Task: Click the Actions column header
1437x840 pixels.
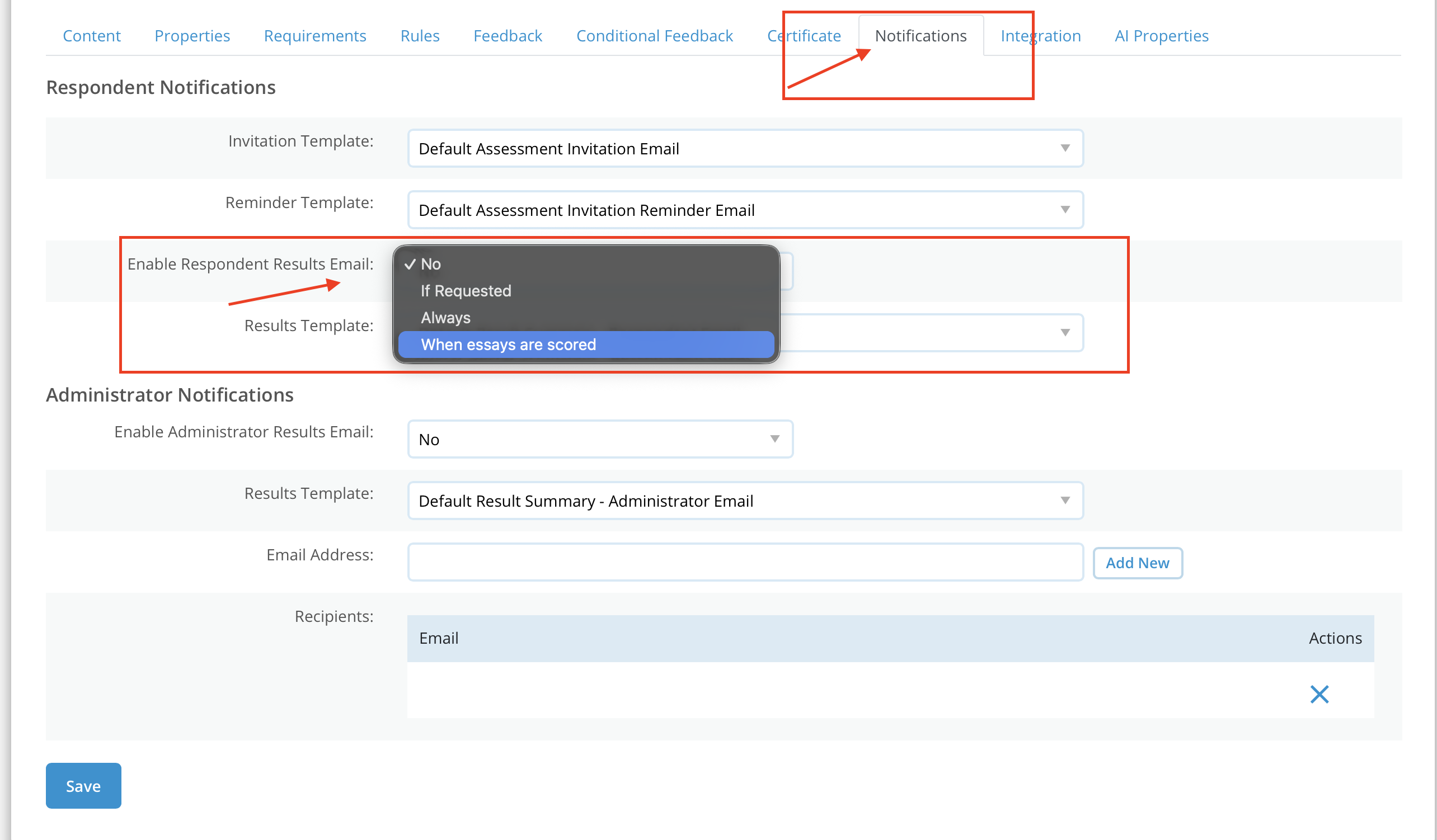Action: pos(1335,638)
